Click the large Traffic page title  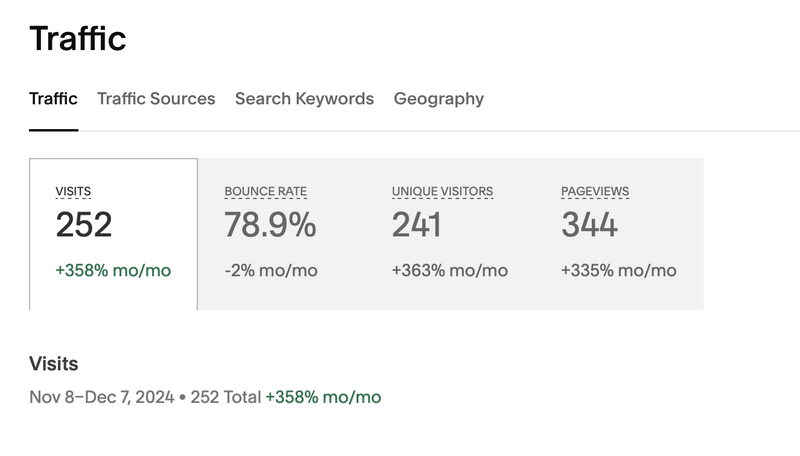coord(78,38)
